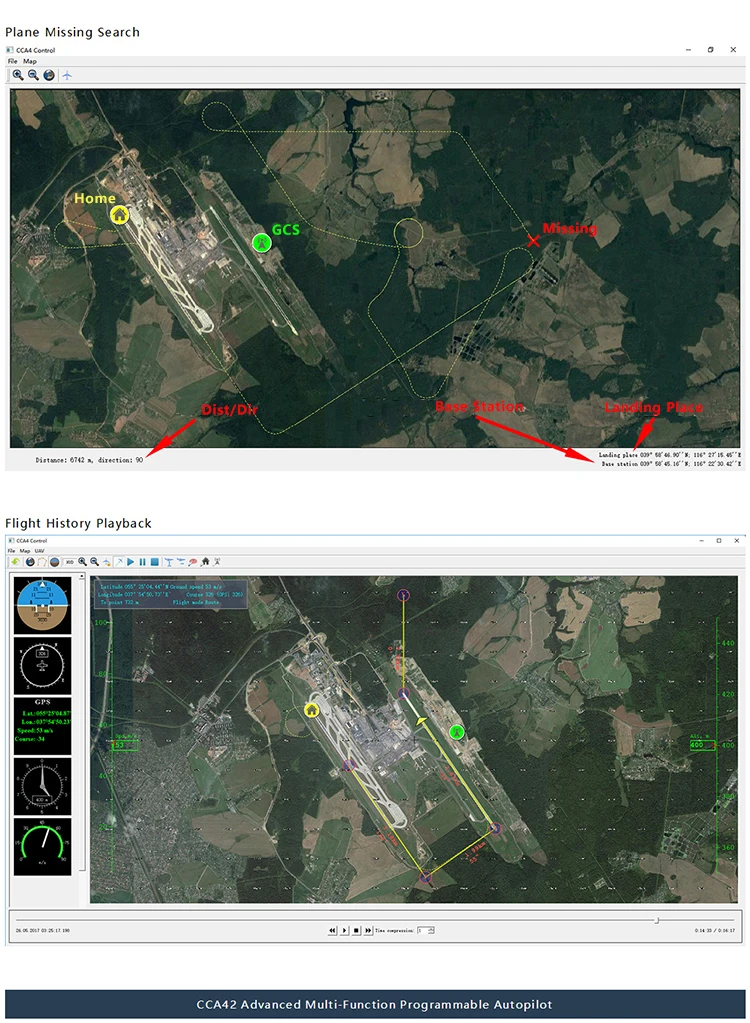Click the red Missing X marker

coord(533,241)
